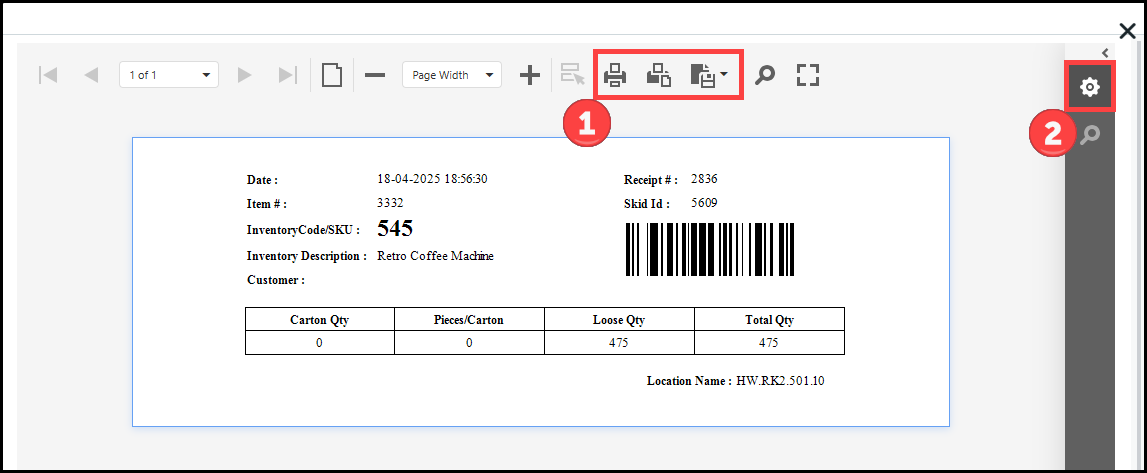Image resolution: width=1147 pixels, height=473 pixels.
Task: Toggle multipage view mode icon
Action: [x=332, y=75]
